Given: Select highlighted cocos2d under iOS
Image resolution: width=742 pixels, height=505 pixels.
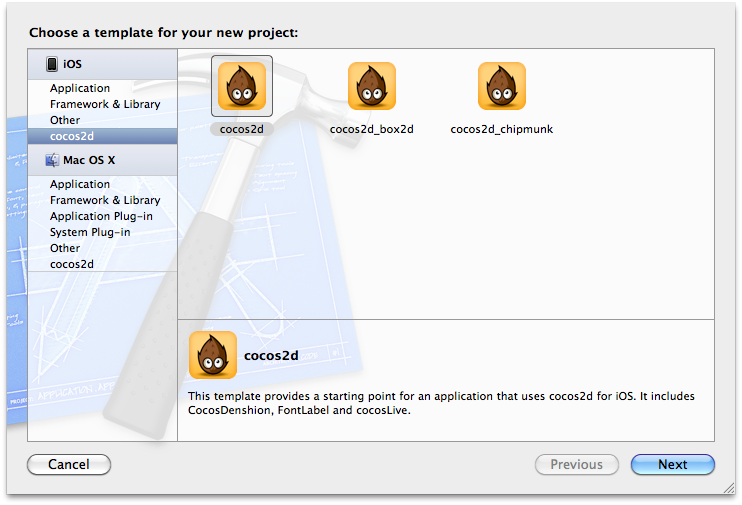Looking at the screenshot, I should pos(72,136).
